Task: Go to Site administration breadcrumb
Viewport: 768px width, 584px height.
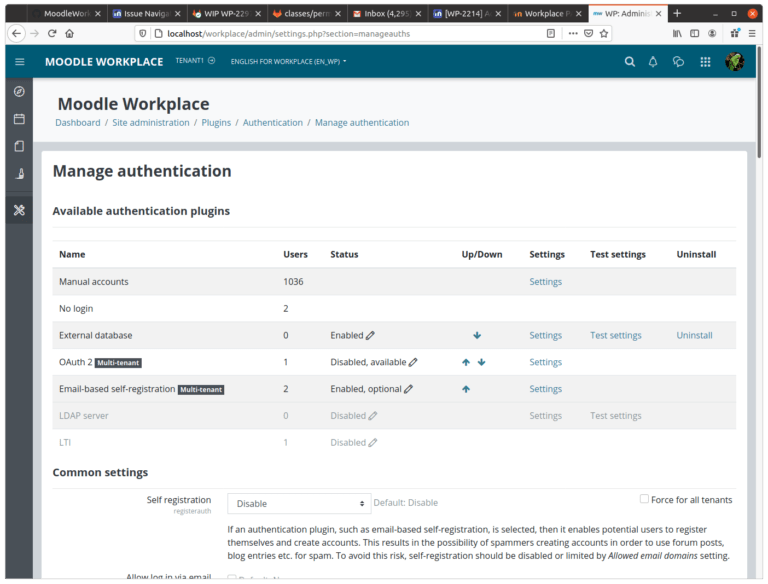Action: pos(151,122)
